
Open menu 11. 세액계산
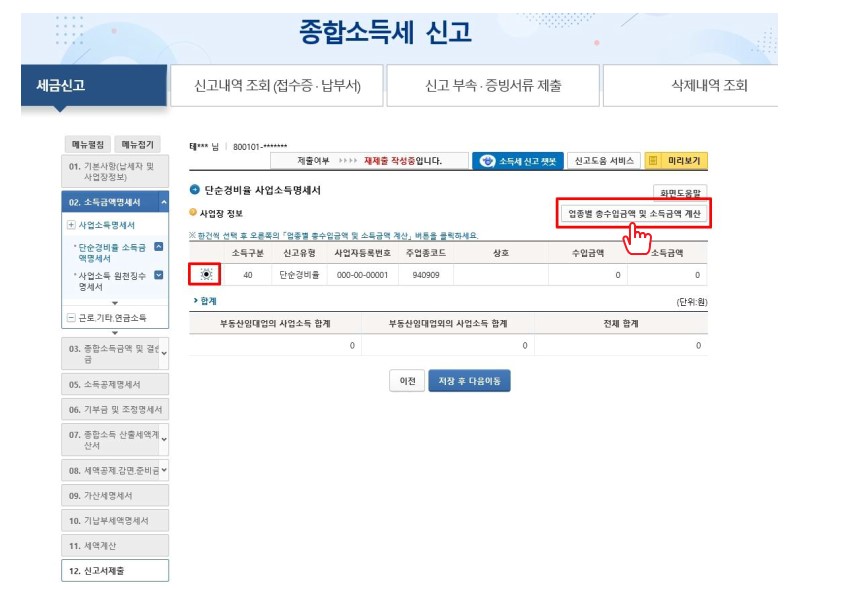click(x=115, y=545)
